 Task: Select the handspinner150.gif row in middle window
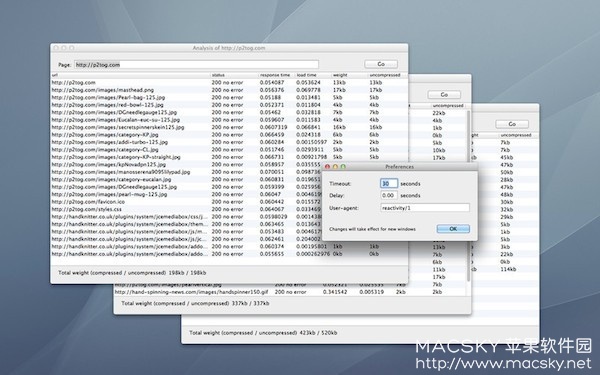[290, 292]
